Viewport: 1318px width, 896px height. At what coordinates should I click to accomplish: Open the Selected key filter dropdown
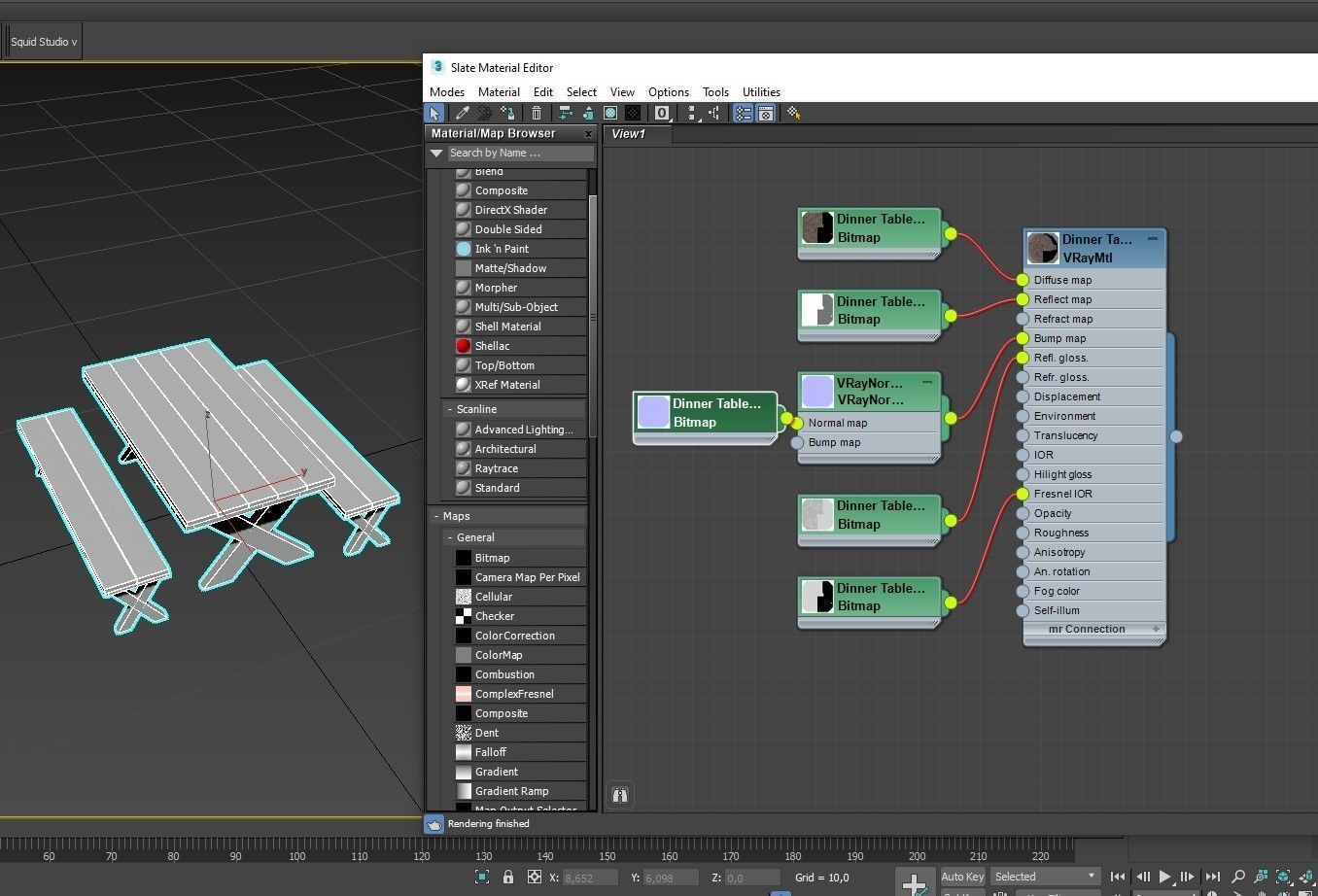1046,877
